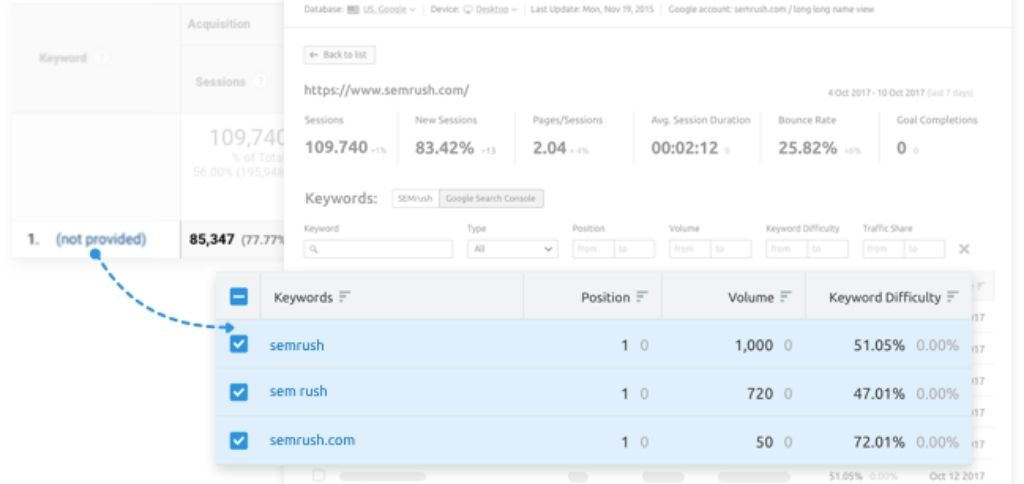Click the volume value 720
This screenshot has height=484, width=1024.
tap(760, 393)
